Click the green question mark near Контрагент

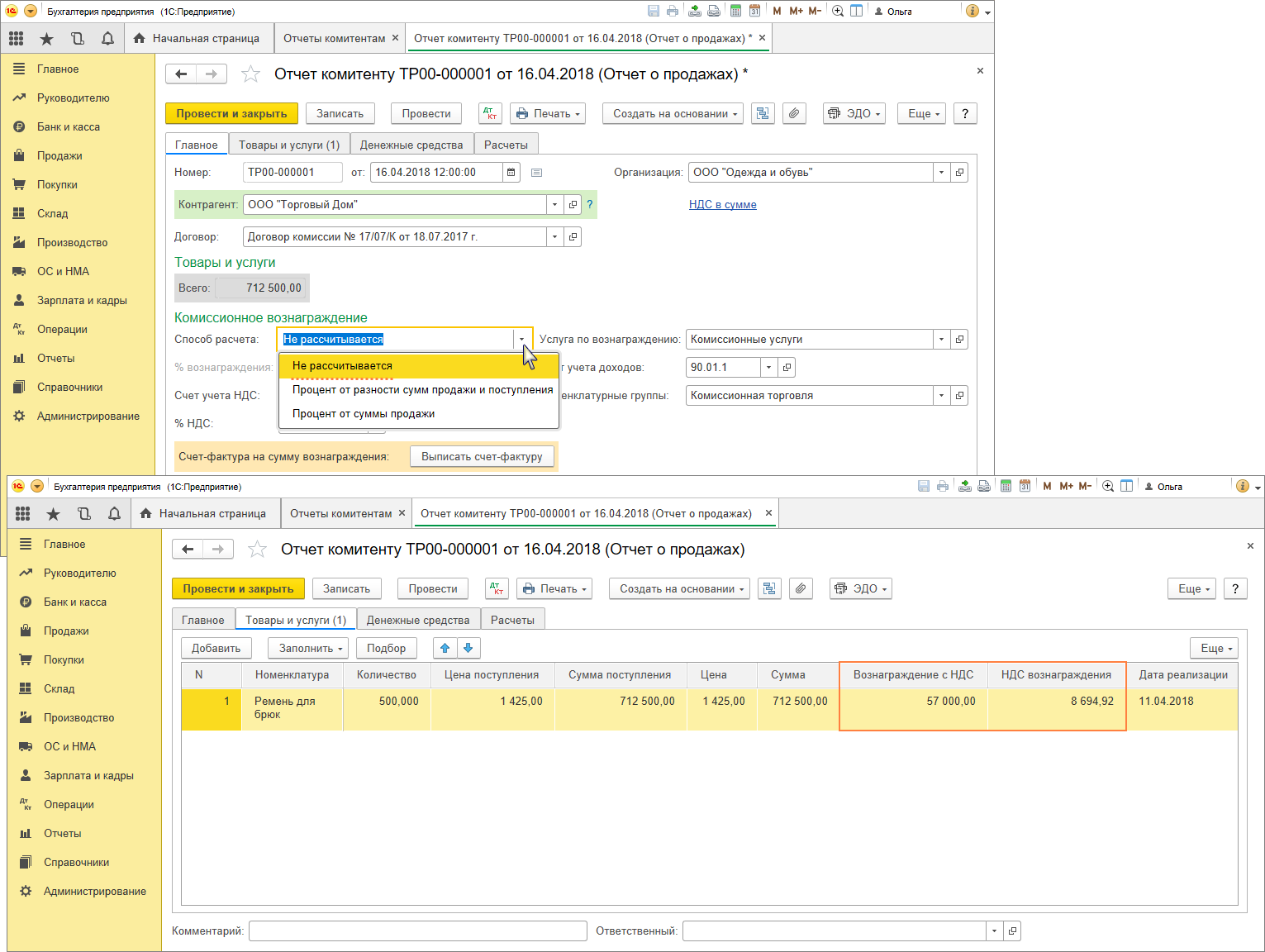click(590, 205)
